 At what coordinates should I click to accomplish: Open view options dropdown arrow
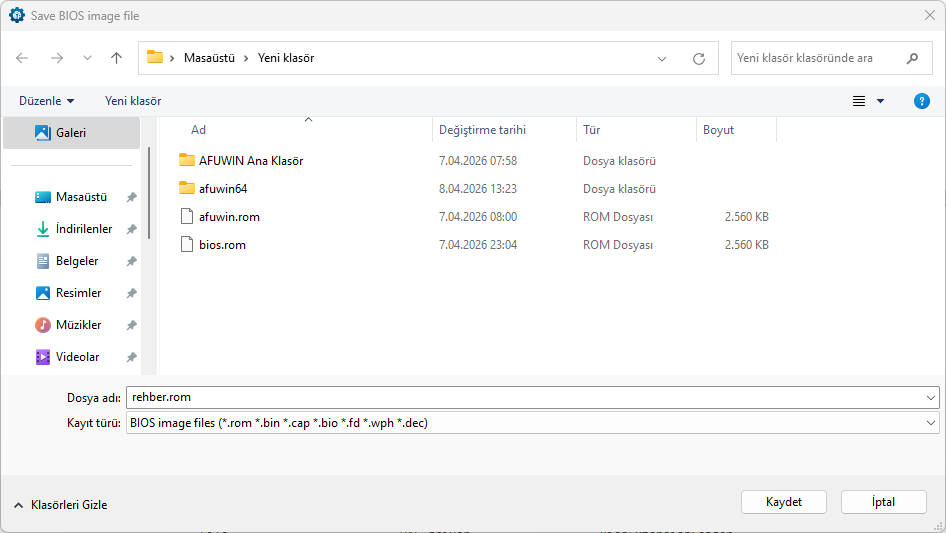point(880,101)
